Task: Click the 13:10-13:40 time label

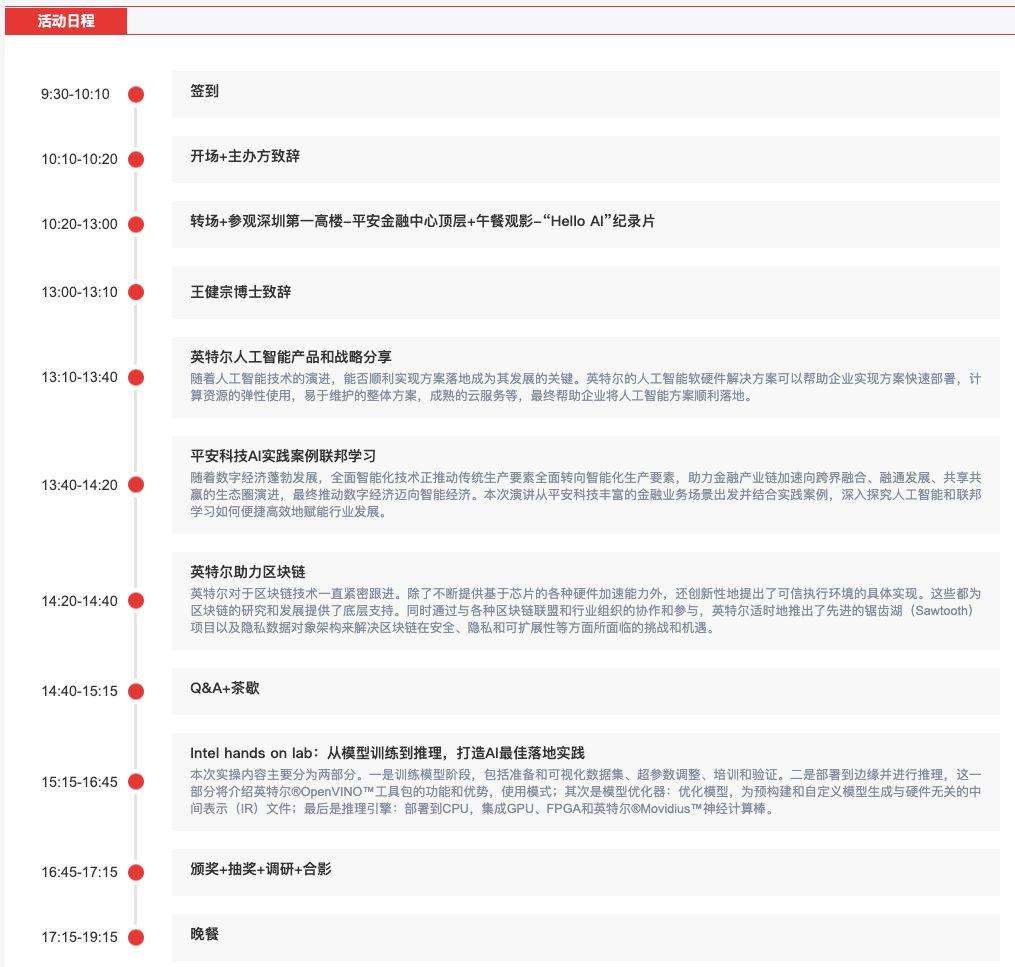Action: pos(80,377)
